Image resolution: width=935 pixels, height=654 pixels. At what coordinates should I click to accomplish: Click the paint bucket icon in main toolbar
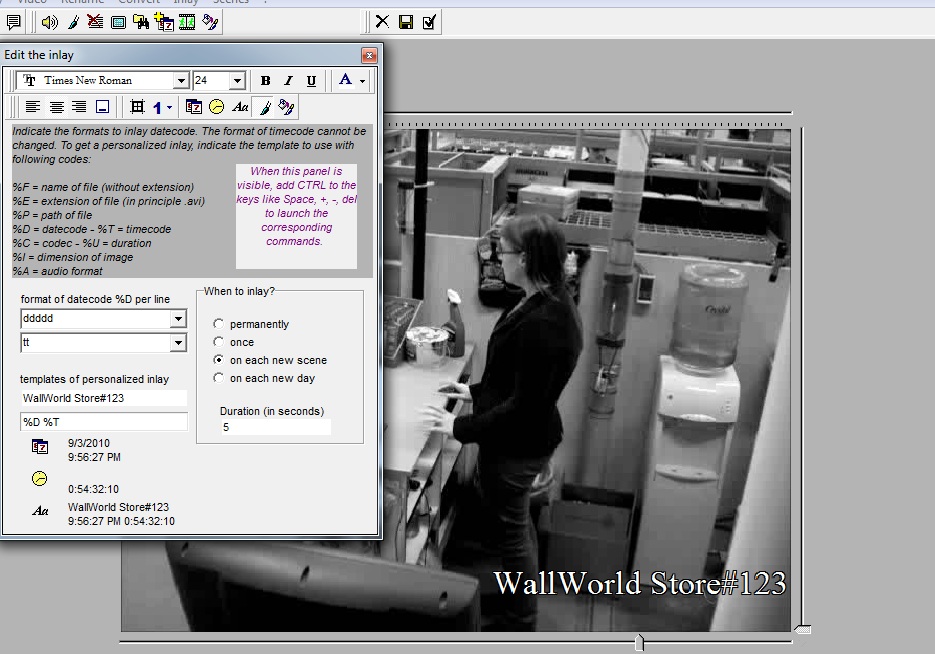pyautogui.click(x=210, y=23)
